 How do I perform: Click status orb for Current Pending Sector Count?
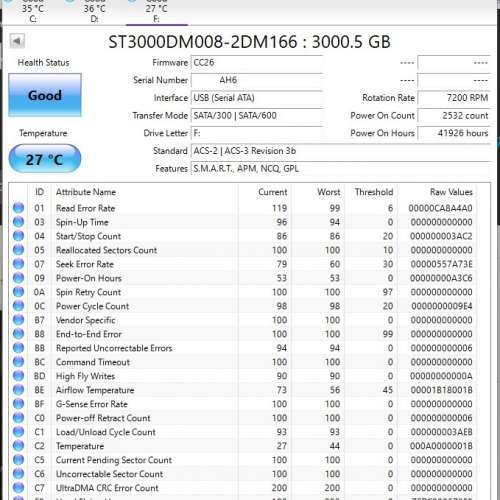[19, 460]
